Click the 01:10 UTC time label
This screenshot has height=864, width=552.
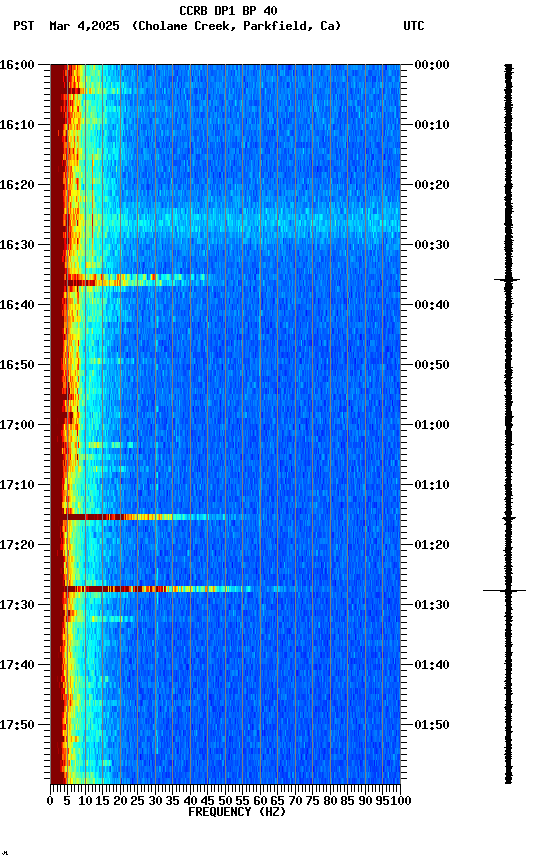(x=432, y=485)
